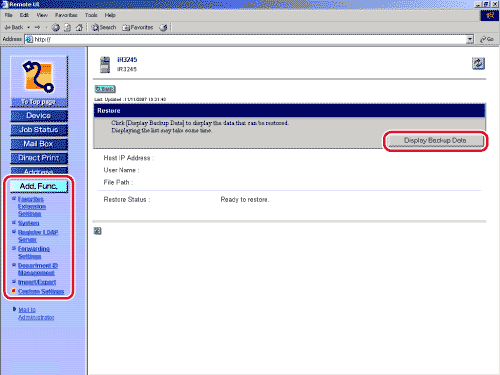This screenshot has height=375, width=500.
Task: Open the Favorites menu
Action: click(66, 15)
